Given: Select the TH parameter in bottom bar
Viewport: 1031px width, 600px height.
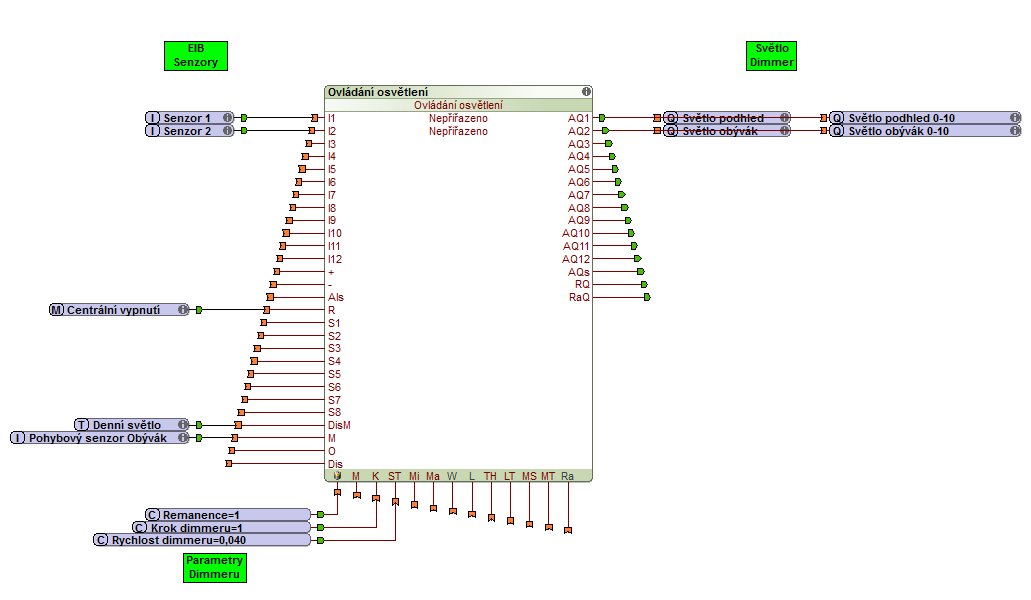Looking at the screenshot, I should pos(490,476).
